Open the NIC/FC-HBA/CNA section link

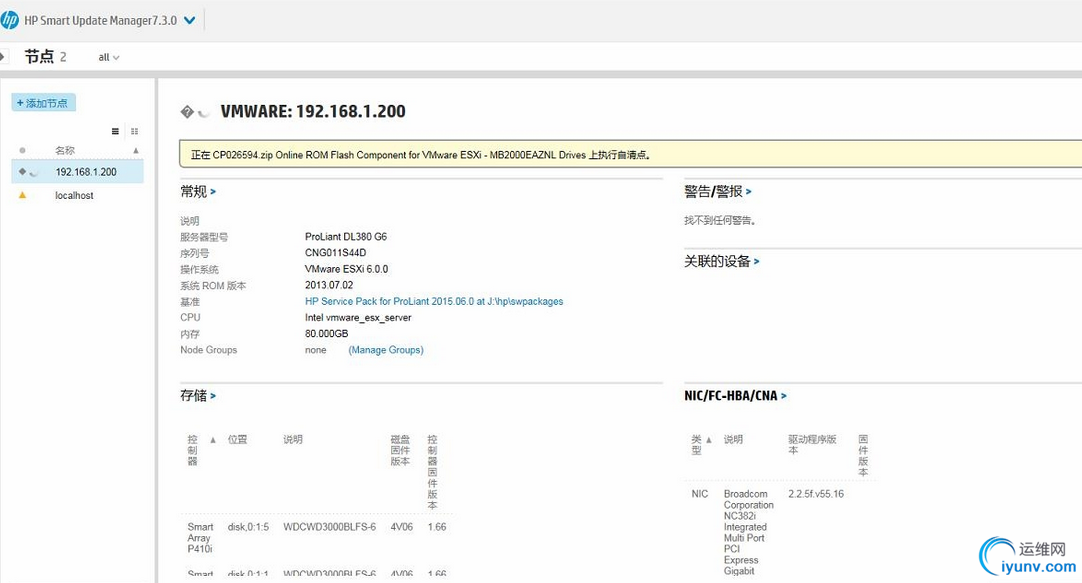(735, 395)
